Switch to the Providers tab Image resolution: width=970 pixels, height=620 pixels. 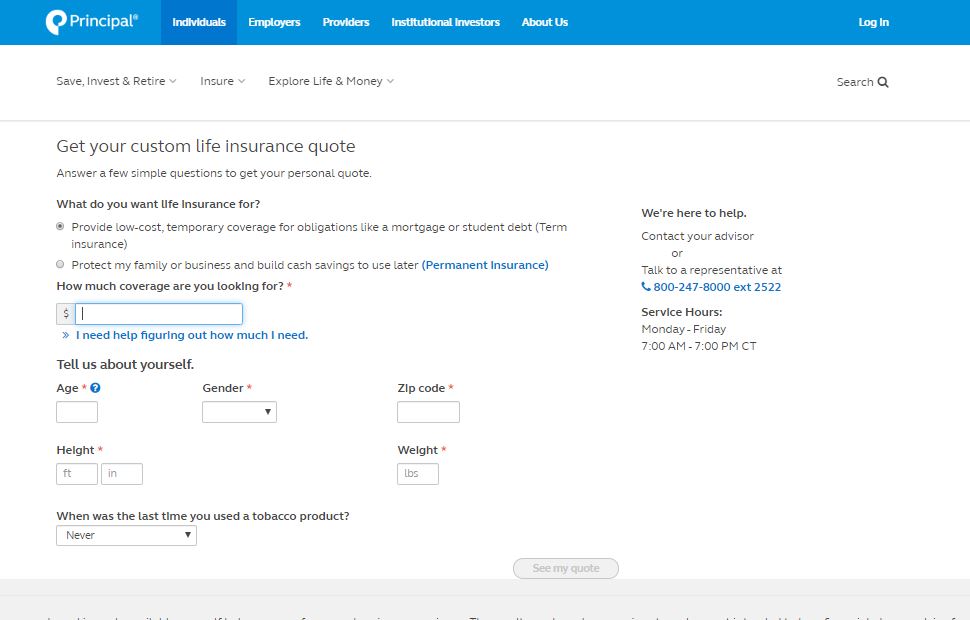pyautogui.click(x=345, y=22)
